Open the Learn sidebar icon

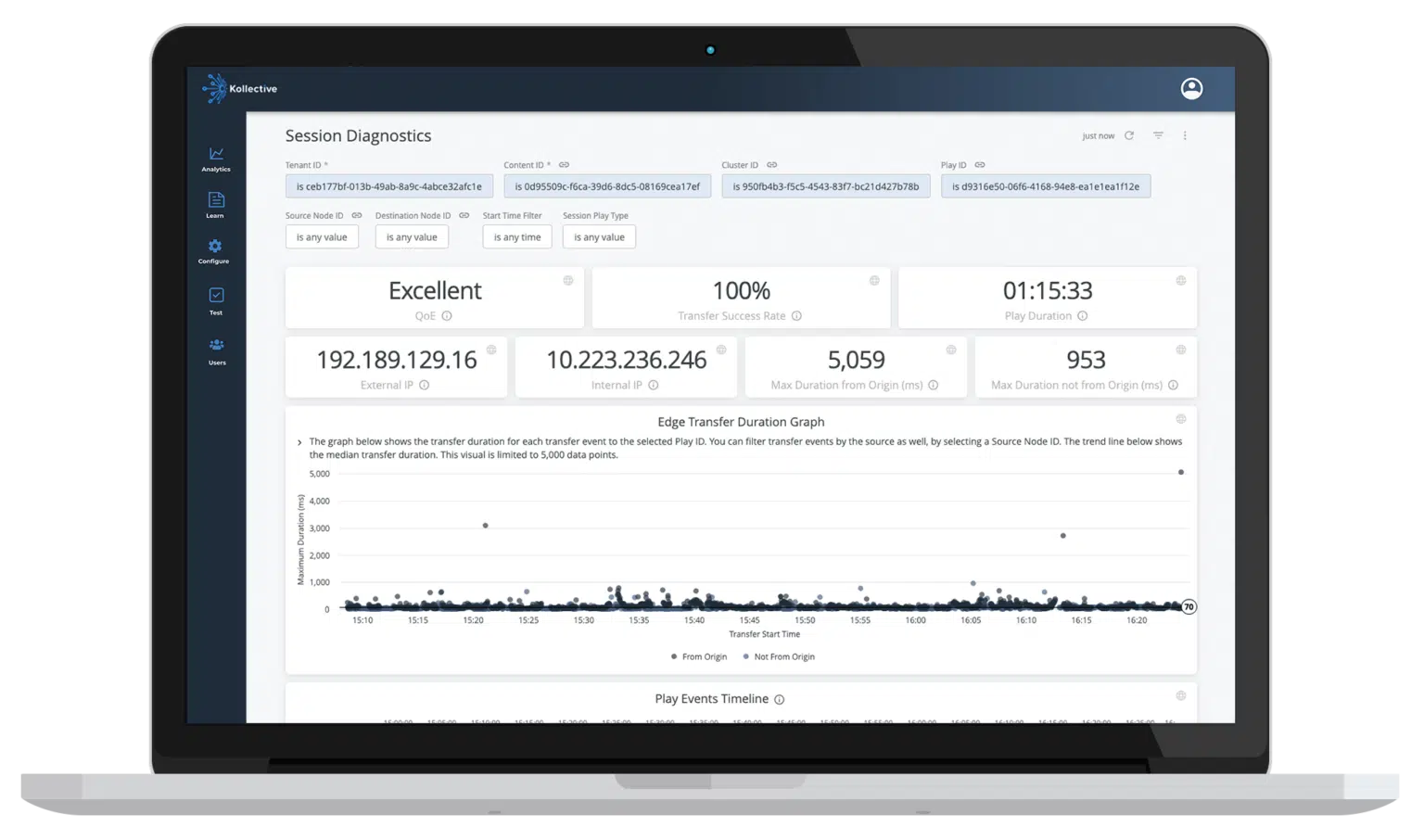pos(215,205)
